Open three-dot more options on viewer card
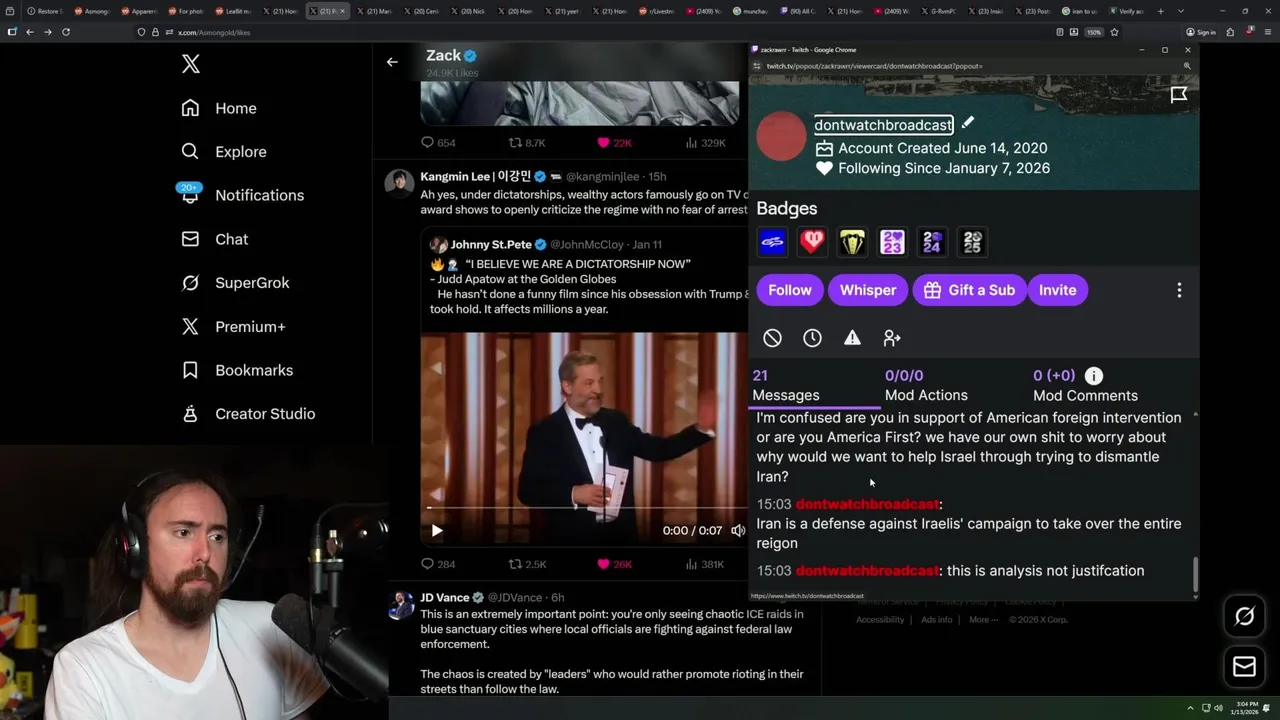The image size is (1280, 720). tap(1179, 290)
